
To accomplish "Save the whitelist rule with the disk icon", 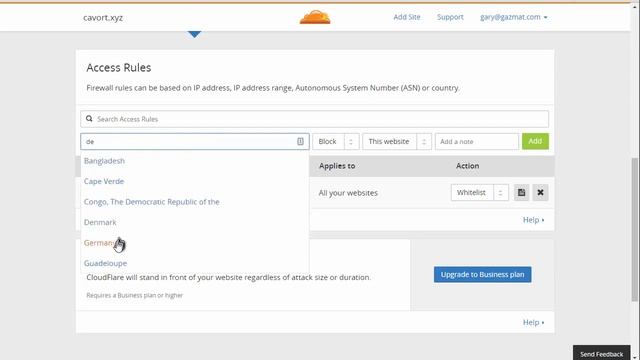I will 521,193.
